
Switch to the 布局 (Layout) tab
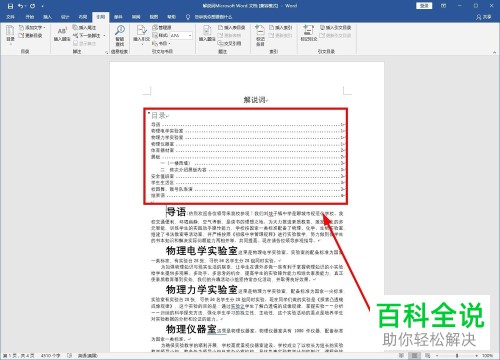[x=83, y=17]
